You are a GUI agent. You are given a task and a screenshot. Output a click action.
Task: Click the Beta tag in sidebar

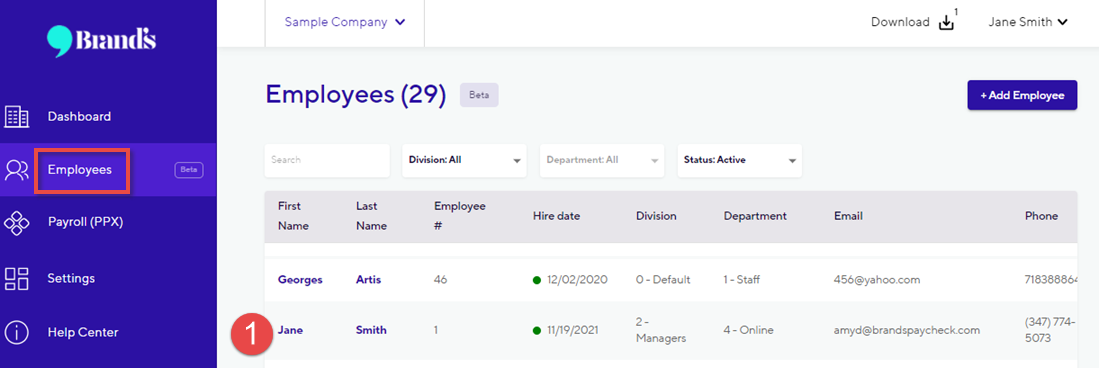pyautogui.click(x=189, y=170)
